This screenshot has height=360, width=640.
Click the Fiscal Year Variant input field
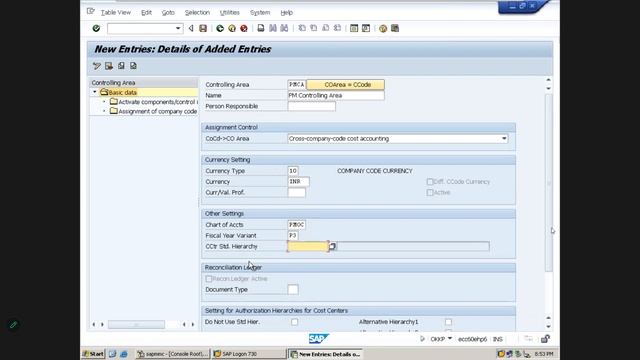(293, 236)
